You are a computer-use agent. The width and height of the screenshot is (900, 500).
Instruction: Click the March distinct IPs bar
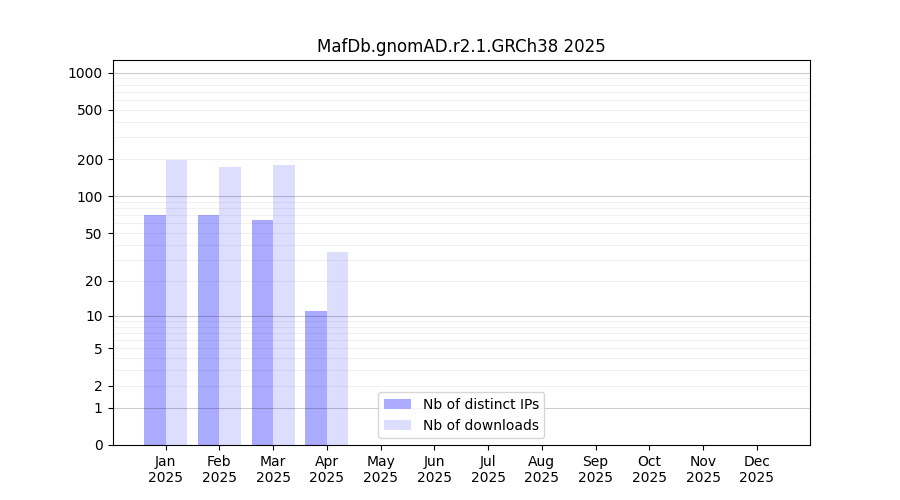(x=262, y=332)
